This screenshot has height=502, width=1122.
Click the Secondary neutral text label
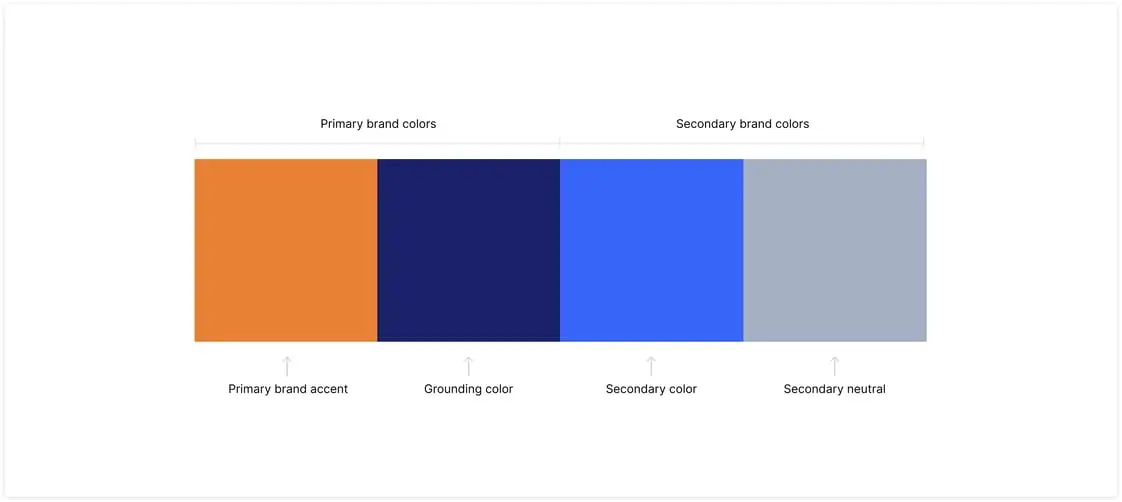click(834, 389)
